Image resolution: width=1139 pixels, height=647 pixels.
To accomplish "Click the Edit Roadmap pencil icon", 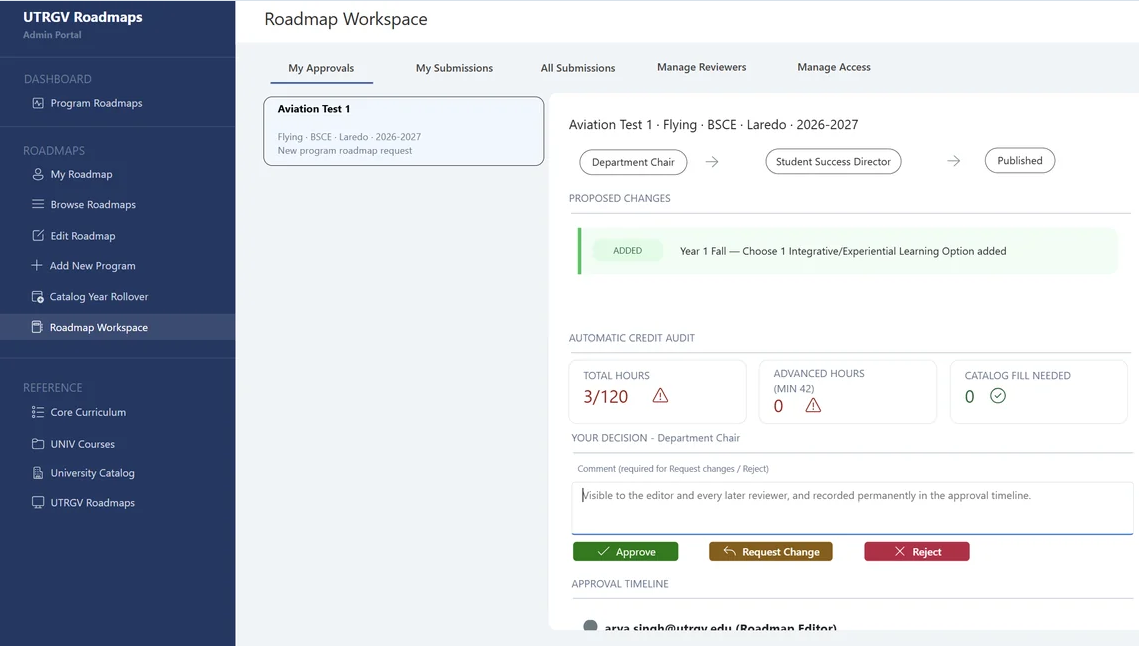I will [38, 235].
